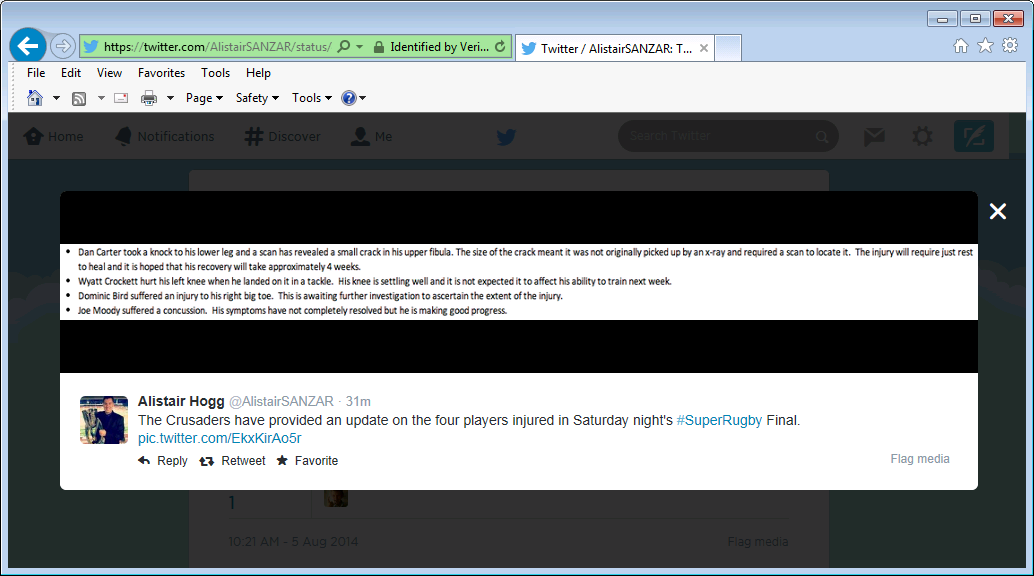Screen dimensions: 1034x576
Task: Open the View menu
Action: pyautogui.click(x=109, y=73)
